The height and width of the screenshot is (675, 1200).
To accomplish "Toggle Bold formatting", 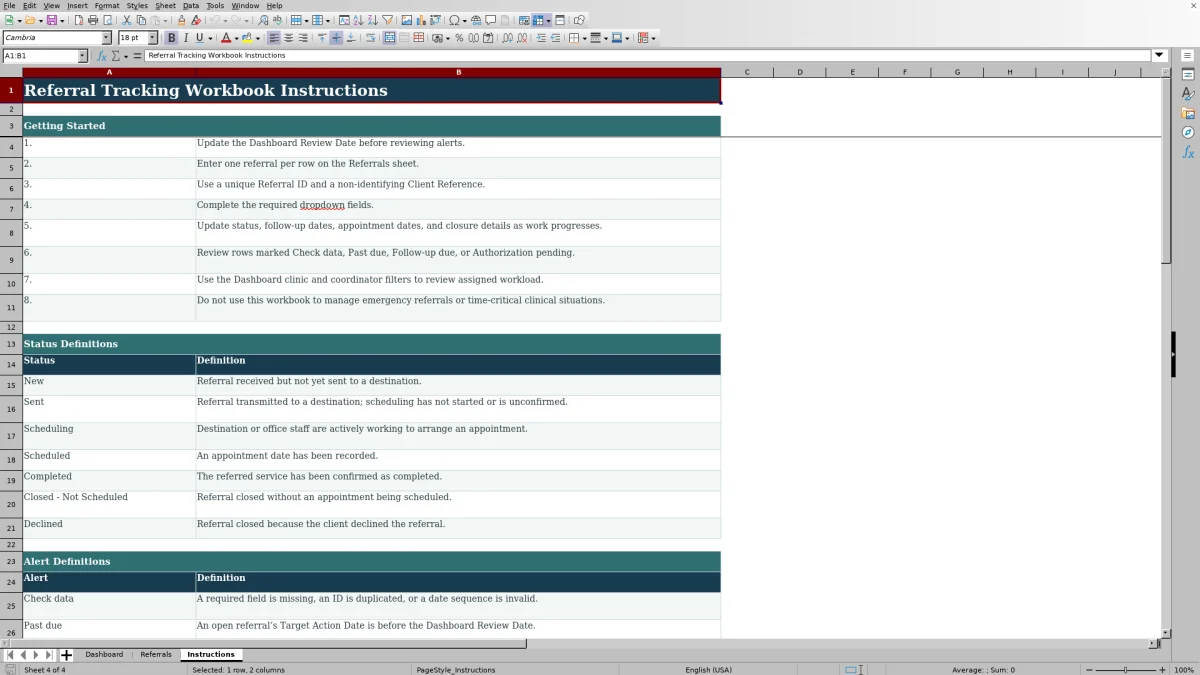I will tap(171, 38).
